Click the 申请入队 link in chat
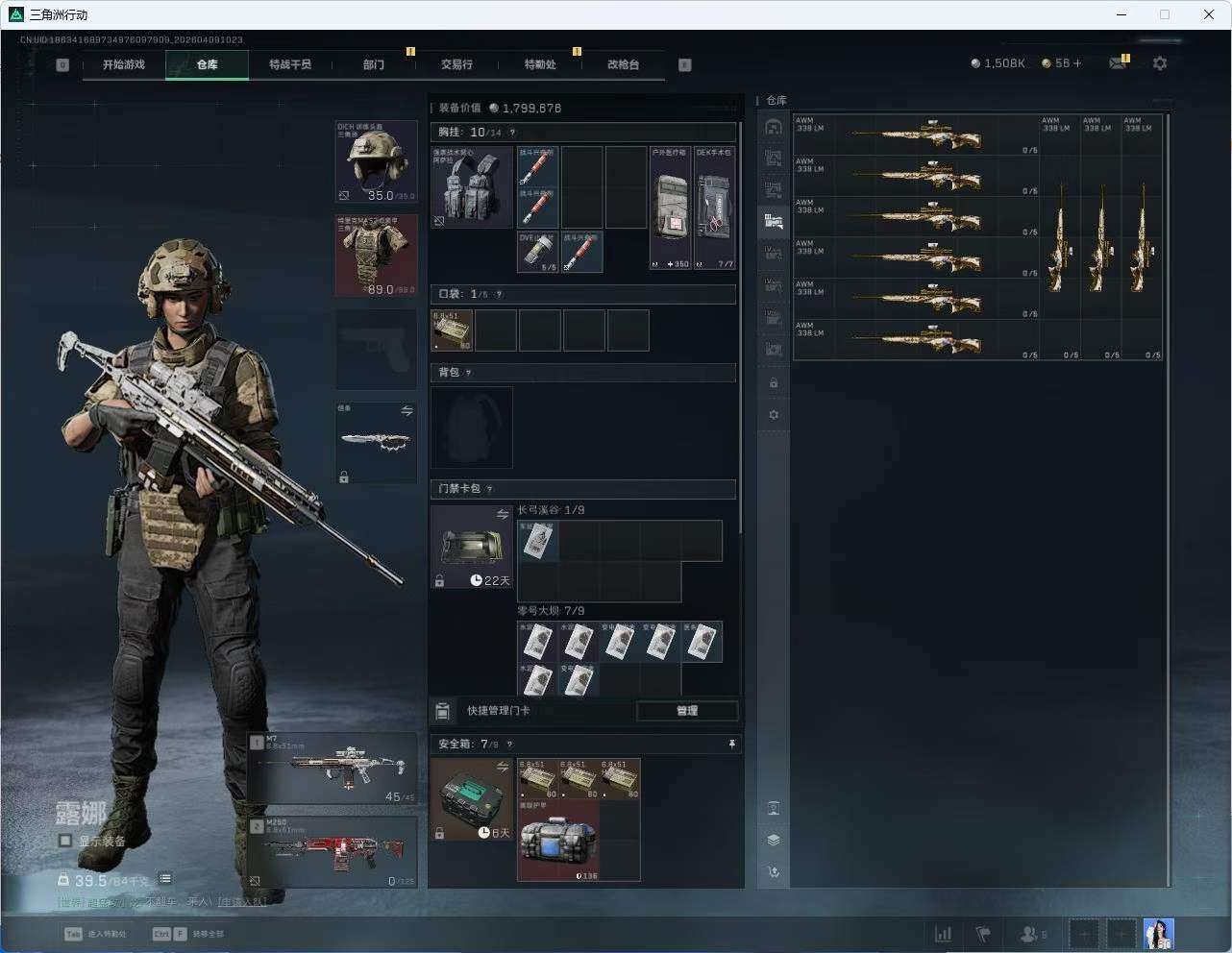The width and height of the screenshot is (1232, 953). [x=241, y=902]
